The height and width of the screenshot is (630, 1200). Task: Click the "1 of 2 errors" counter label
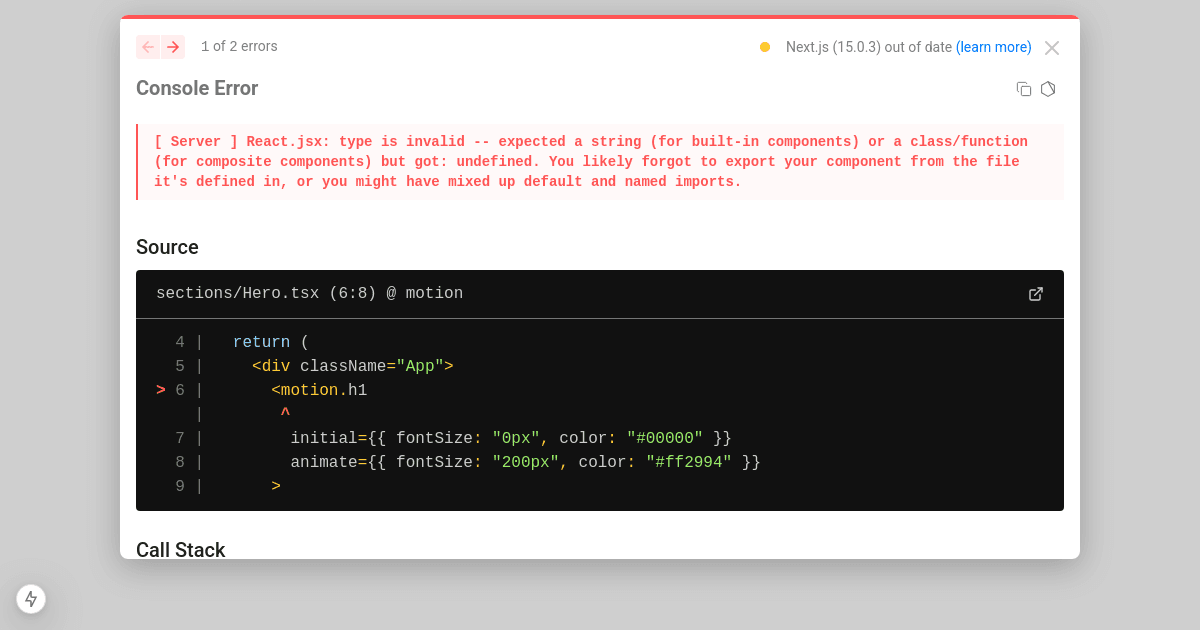click(x=239, y=47)
